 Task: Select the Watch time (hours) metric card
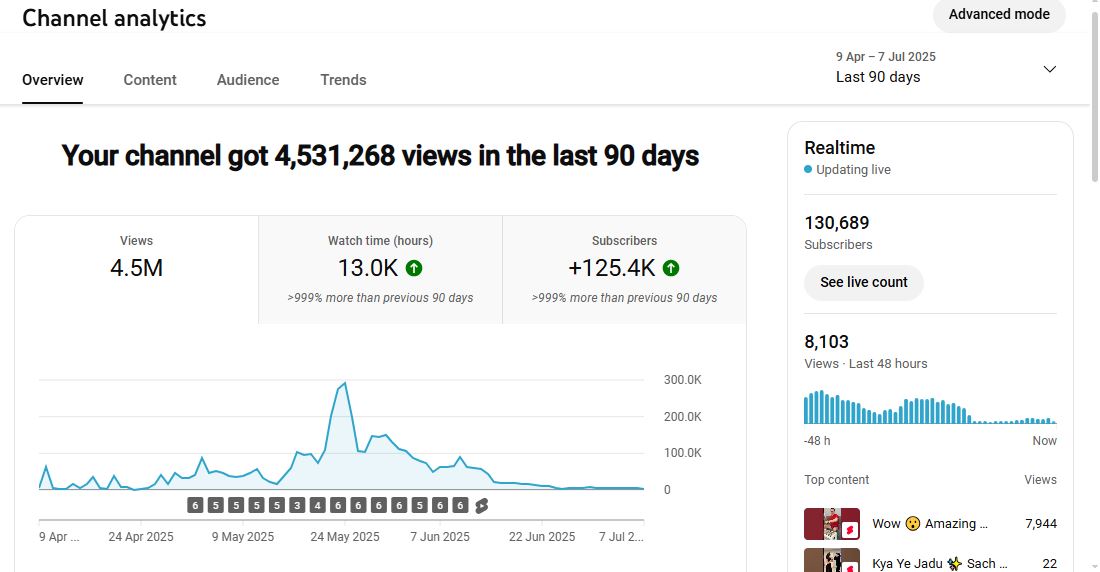pyautogui.click(x=380, y=269)
